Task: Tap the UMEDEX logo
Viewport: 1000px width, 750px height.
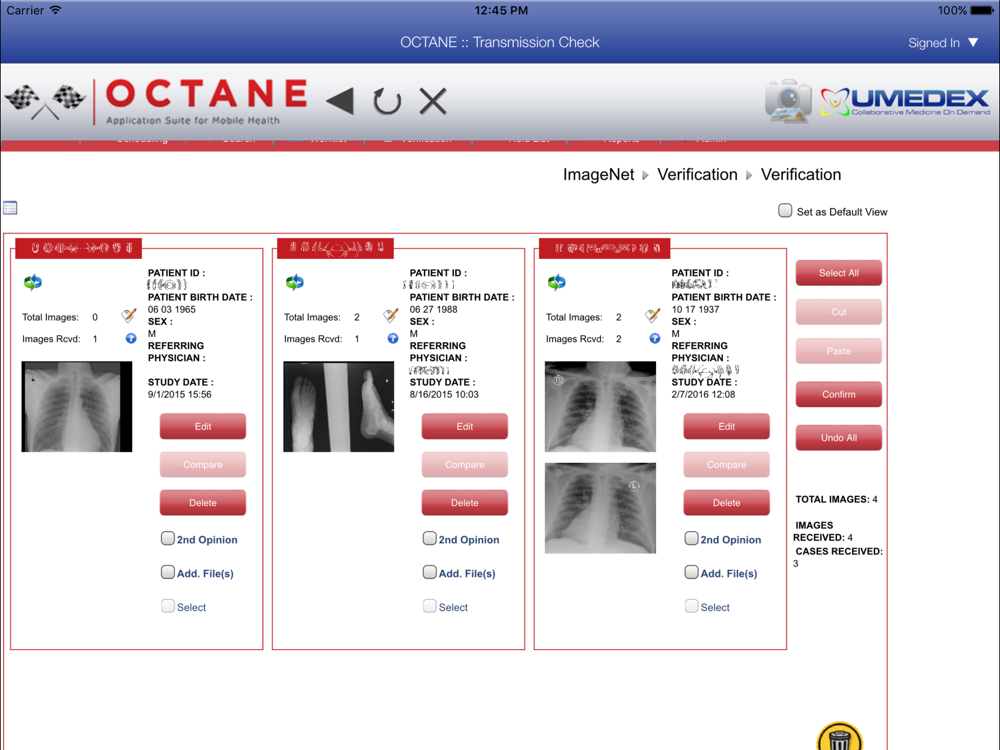Action: [x=905, y=101]
